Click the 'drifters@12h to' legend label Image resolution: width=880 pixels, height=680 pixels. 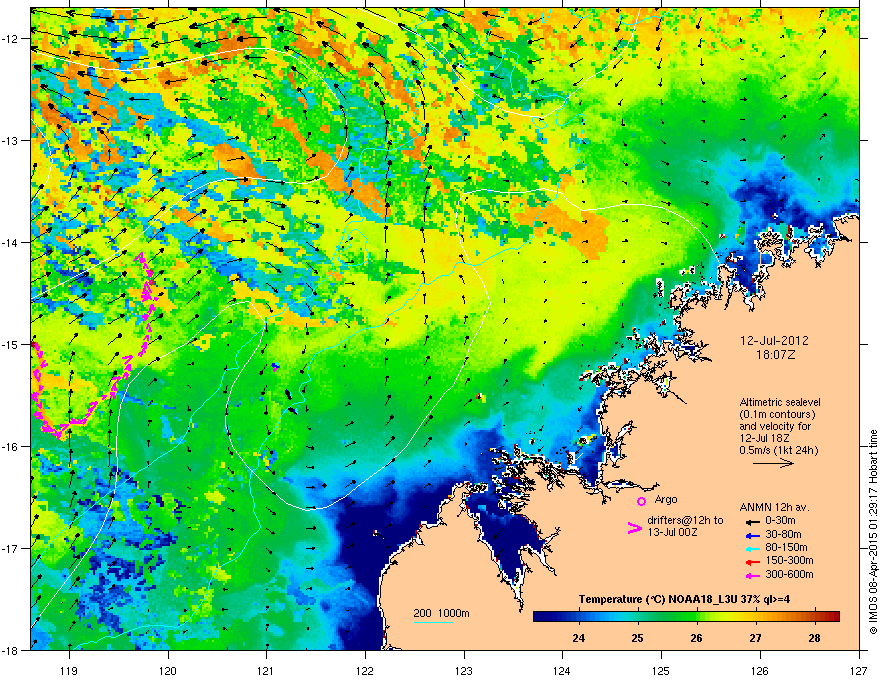click(685, 521)
